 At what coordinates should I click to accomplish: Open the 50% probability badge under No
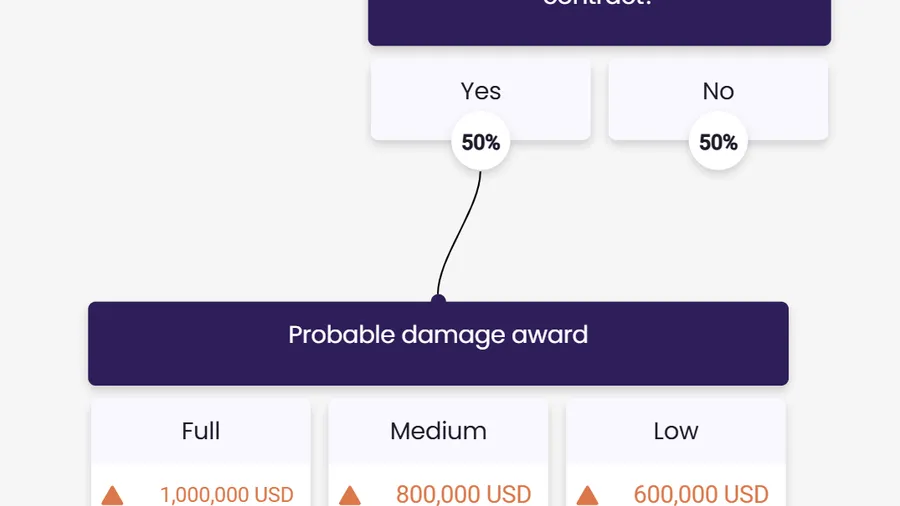718,142
